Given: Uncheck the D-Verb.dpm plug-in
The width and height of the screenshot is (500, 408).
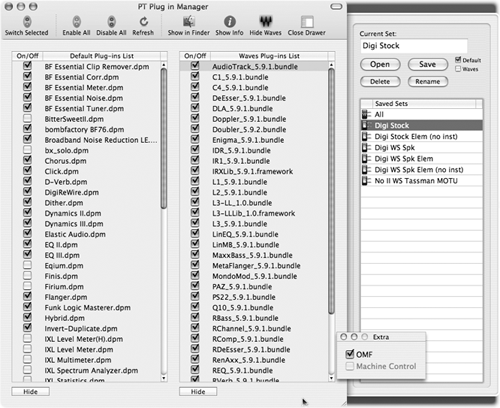Looking at the screenshot, I should 27,181.
